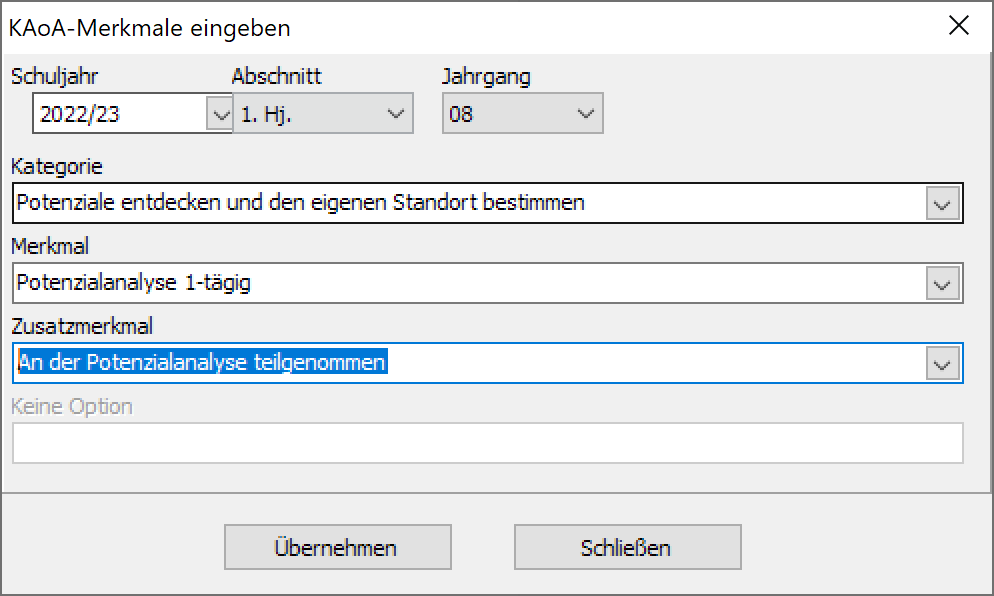The width and height of the screenshot is (994, 596).
Task: Close the KAoA-Merkmale dialog with X
Action: point(958,25)
